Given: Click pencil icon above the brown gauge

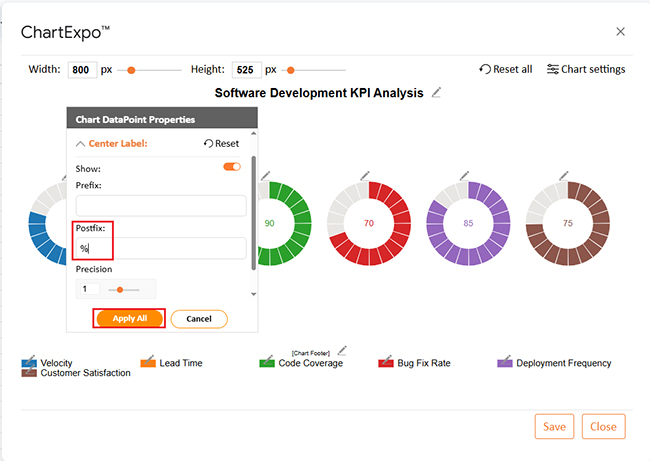Looking at the screenshot, I should click(x=564, y=176).
